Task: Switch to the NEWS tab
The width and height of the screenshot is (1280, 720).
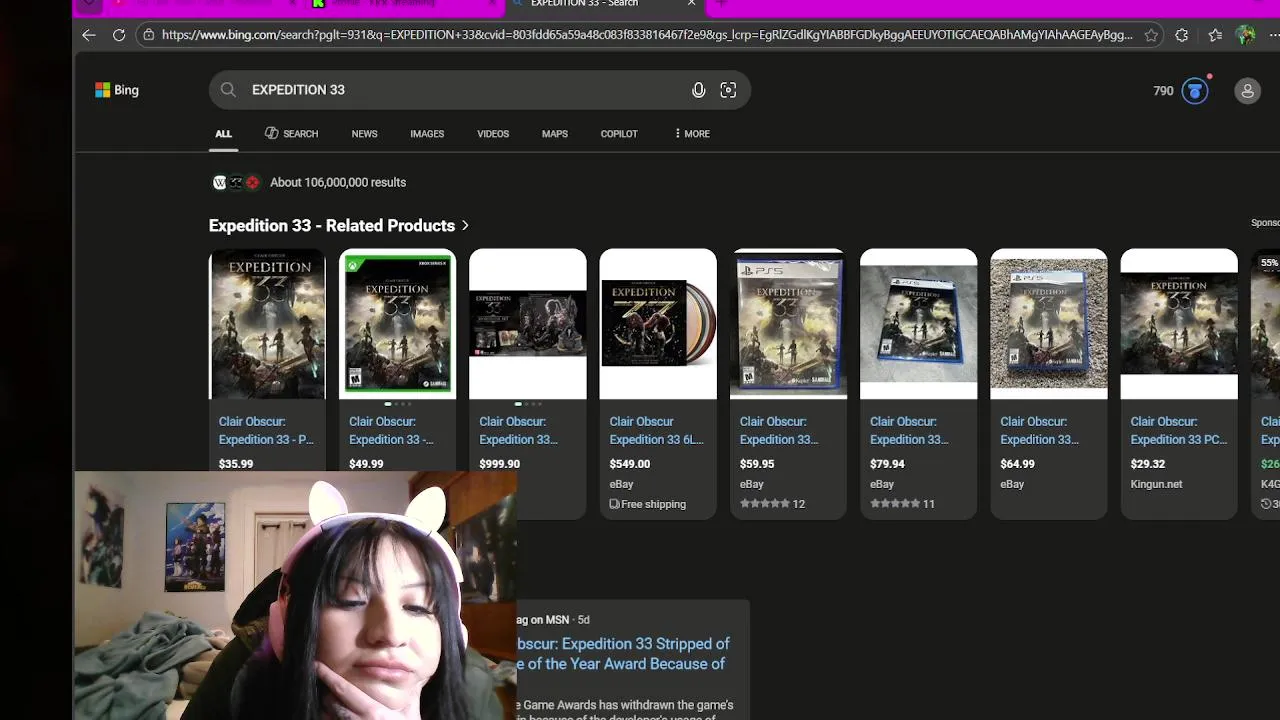Action: (x=364, y=134)
